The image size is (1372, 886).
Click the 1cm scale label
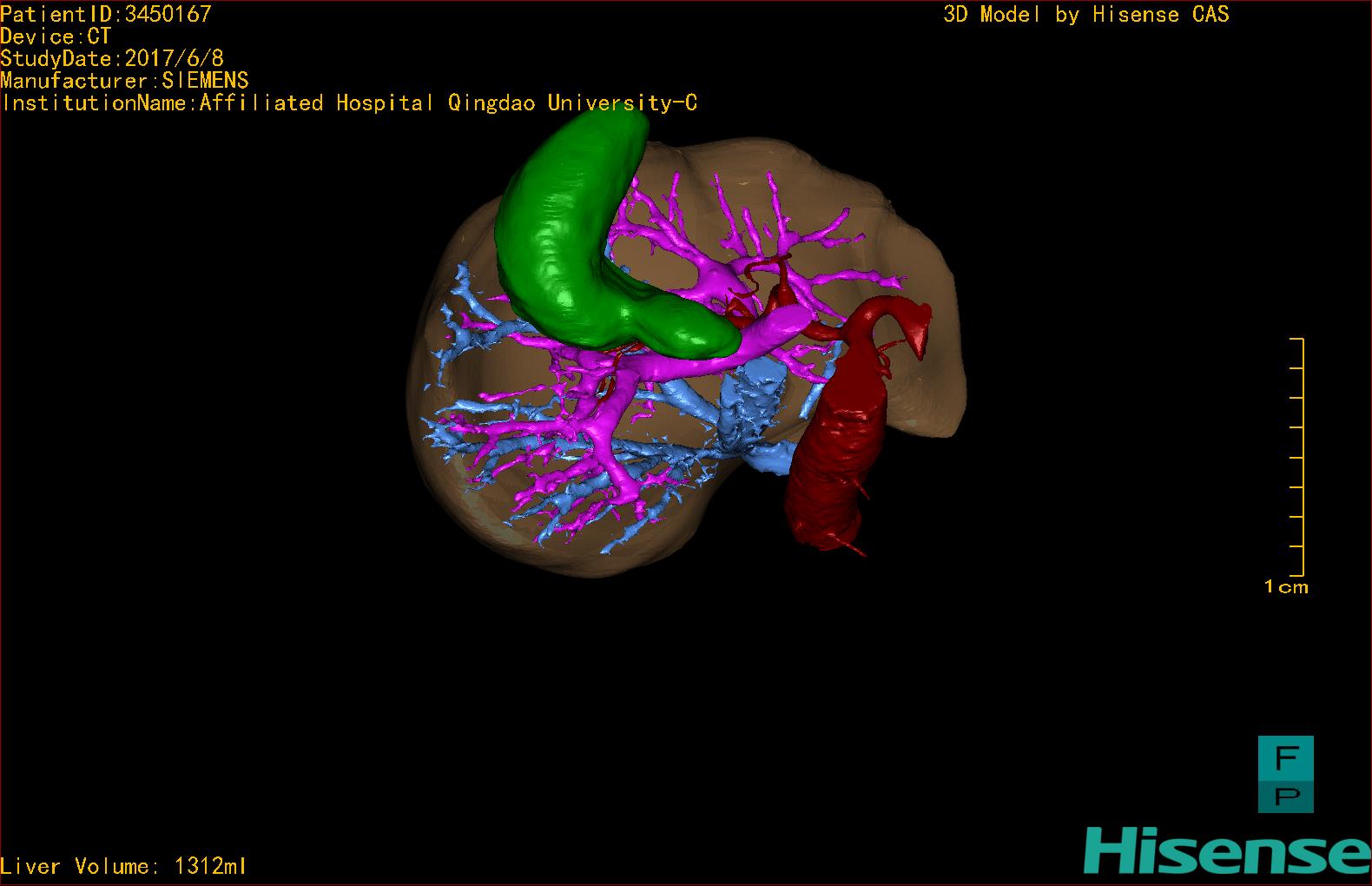coord(1285,587)
